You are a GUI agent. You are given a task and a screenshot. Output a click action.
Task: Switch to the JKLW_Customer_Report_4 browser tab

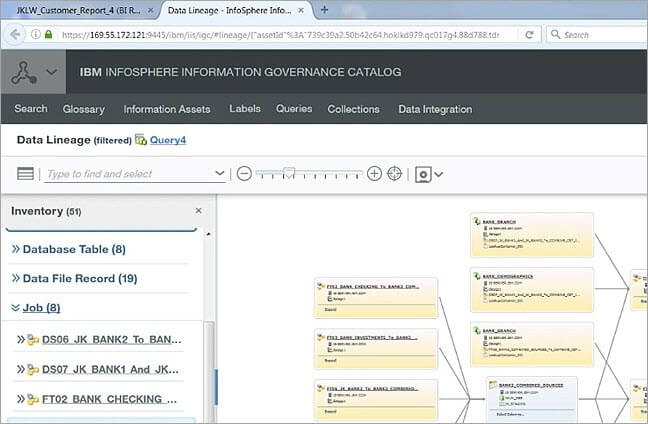(78, 10)
